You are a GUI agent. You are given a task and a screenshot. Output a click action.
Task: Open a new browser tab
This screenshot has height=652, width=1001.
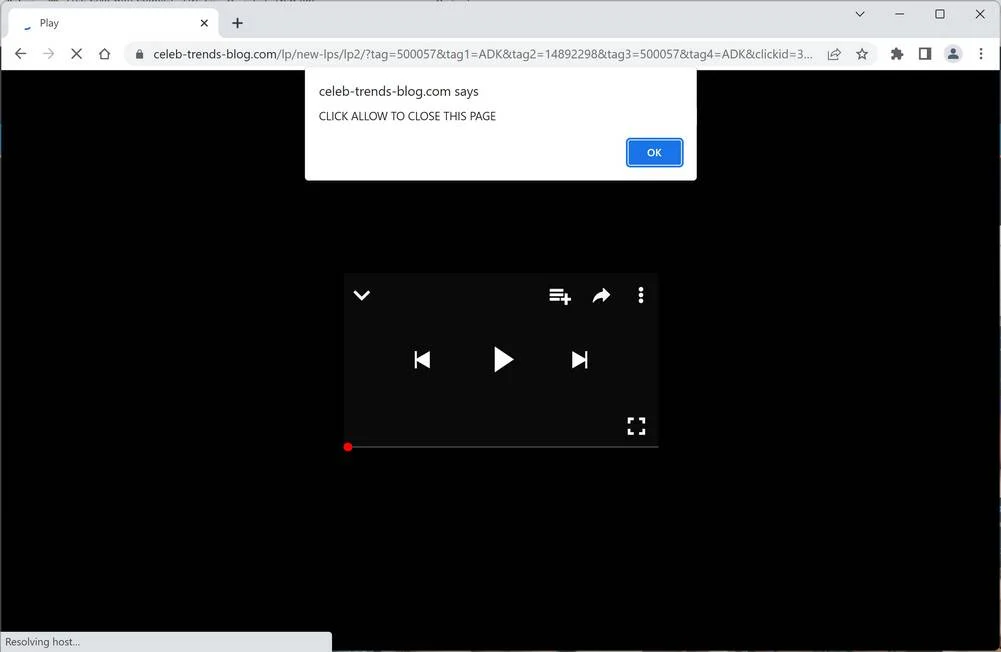tap(237, 23)
